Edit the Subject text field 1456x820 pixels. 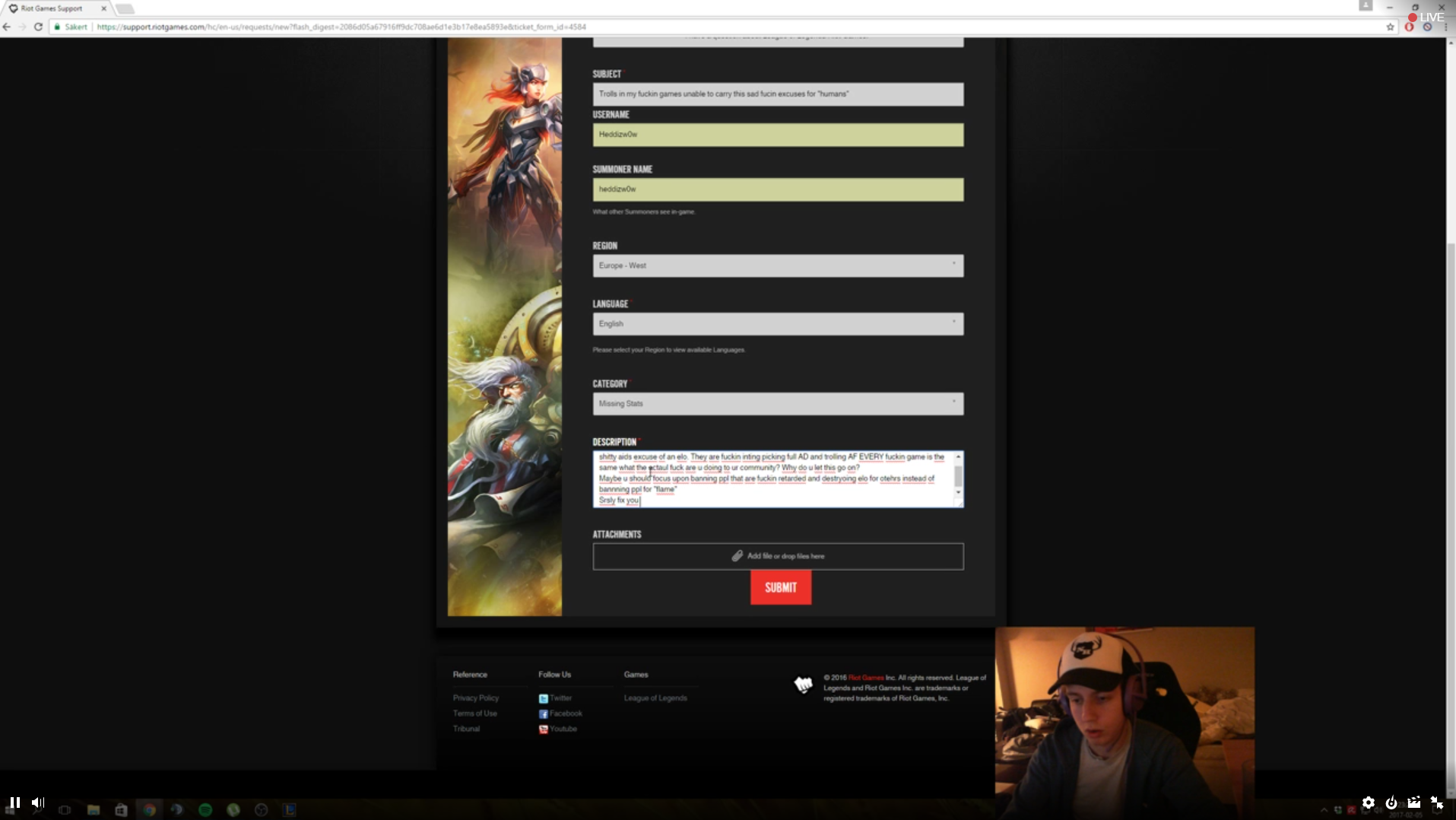click(778, 94)
